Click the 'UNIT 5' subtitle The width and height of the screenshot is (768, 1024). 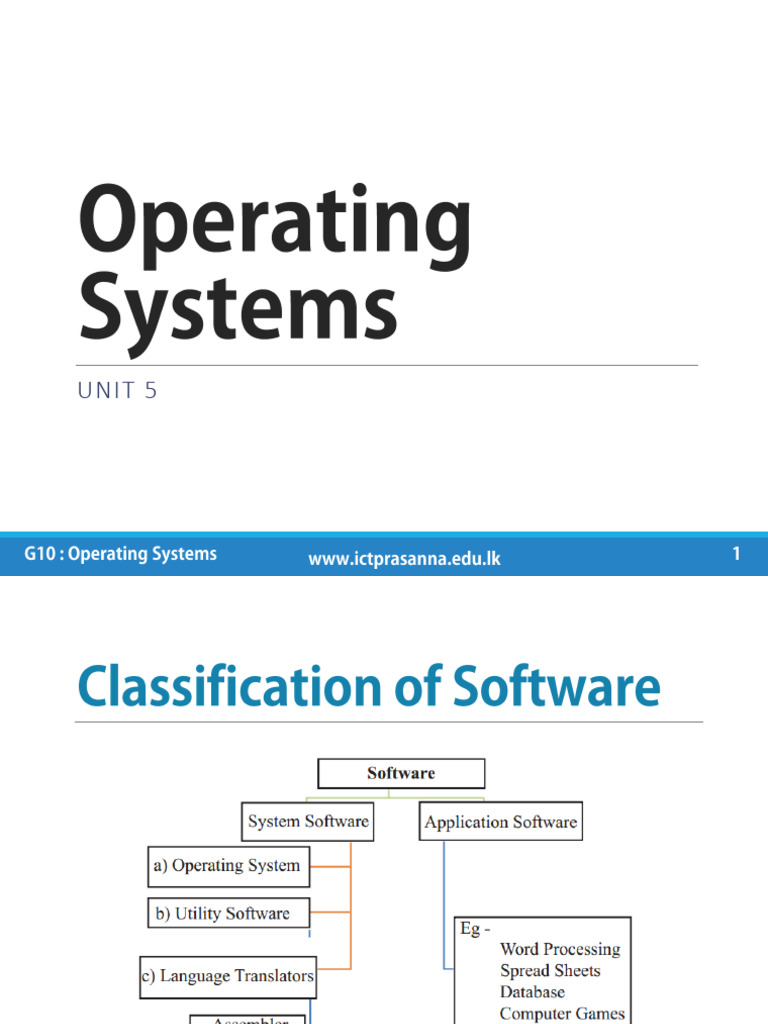click(118, 391)
